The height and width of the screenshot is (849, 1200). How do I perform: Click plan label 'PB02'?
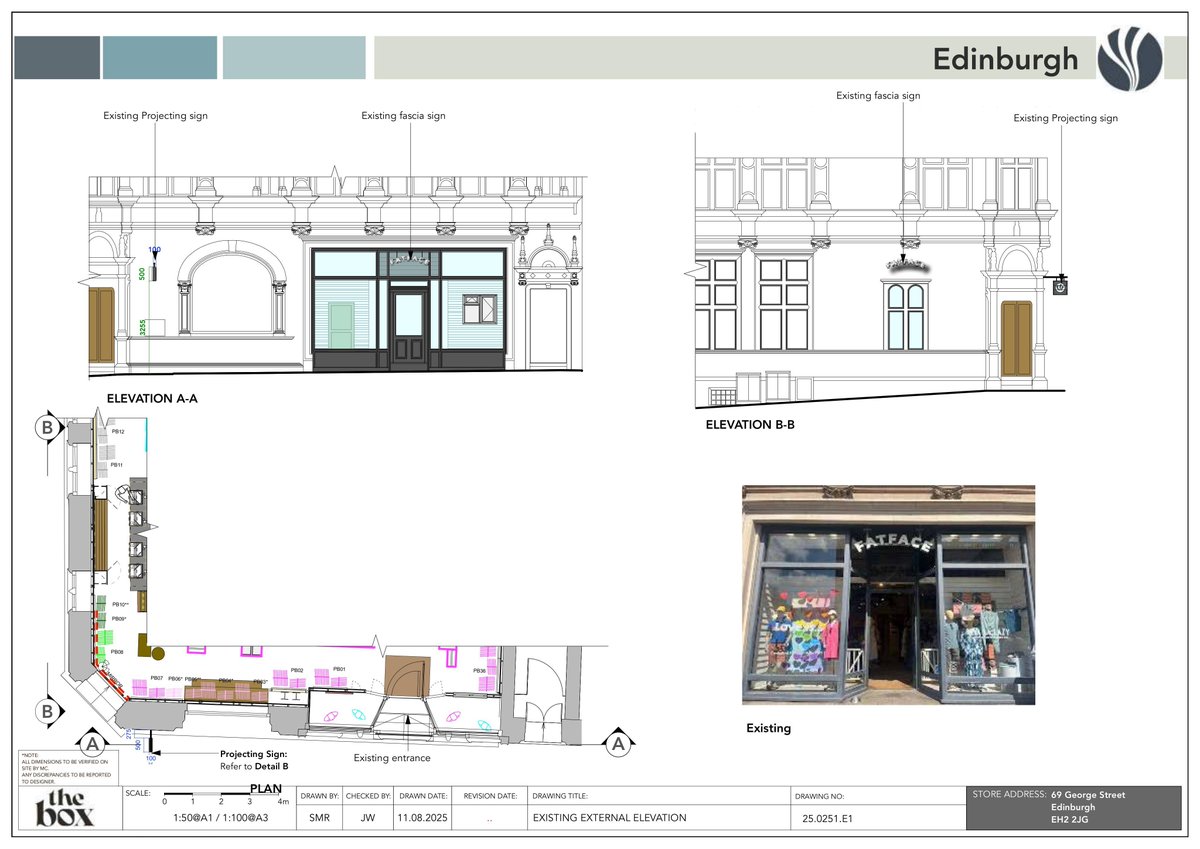(297, 669)
